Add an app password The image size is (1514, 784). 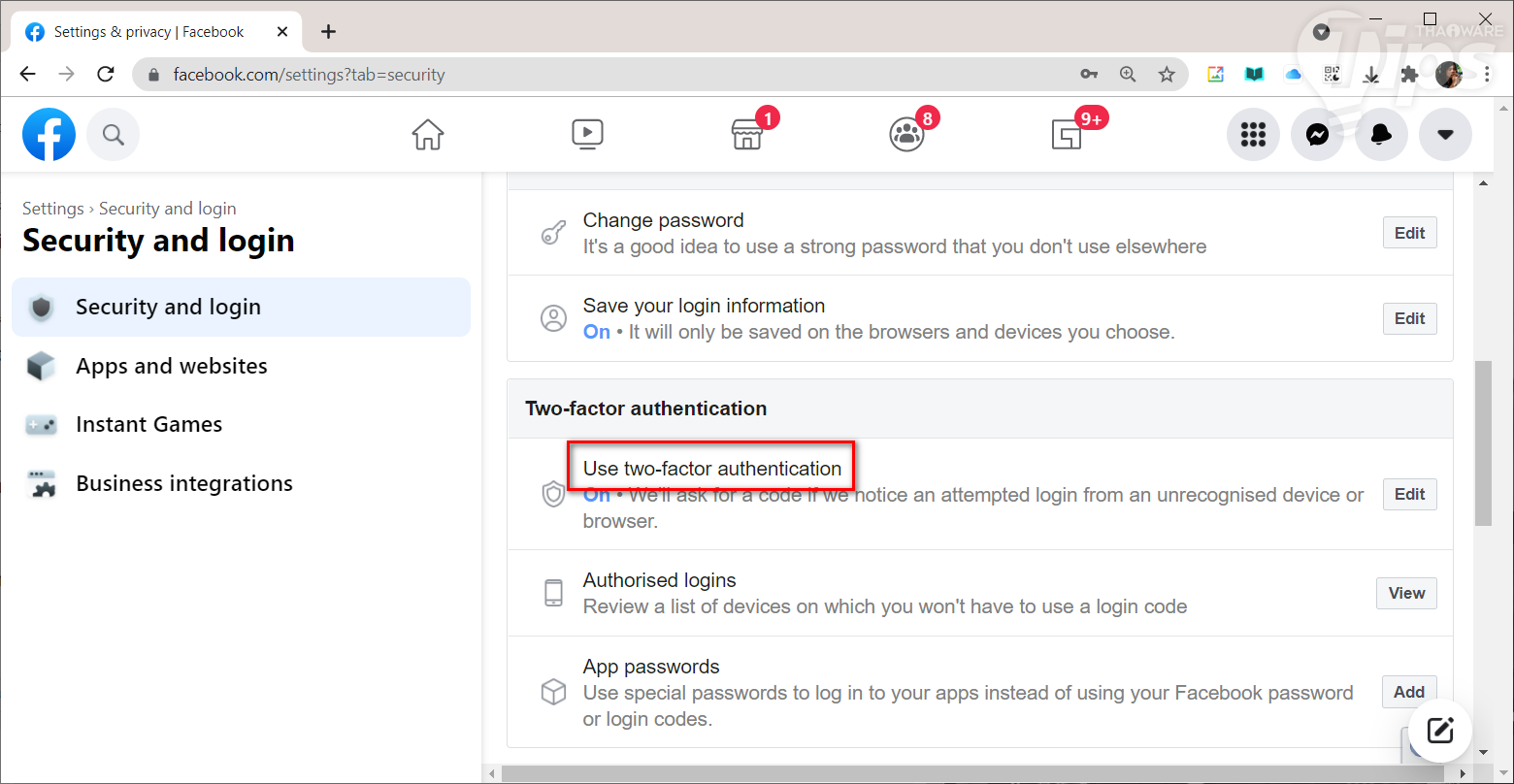(1409, 692)
